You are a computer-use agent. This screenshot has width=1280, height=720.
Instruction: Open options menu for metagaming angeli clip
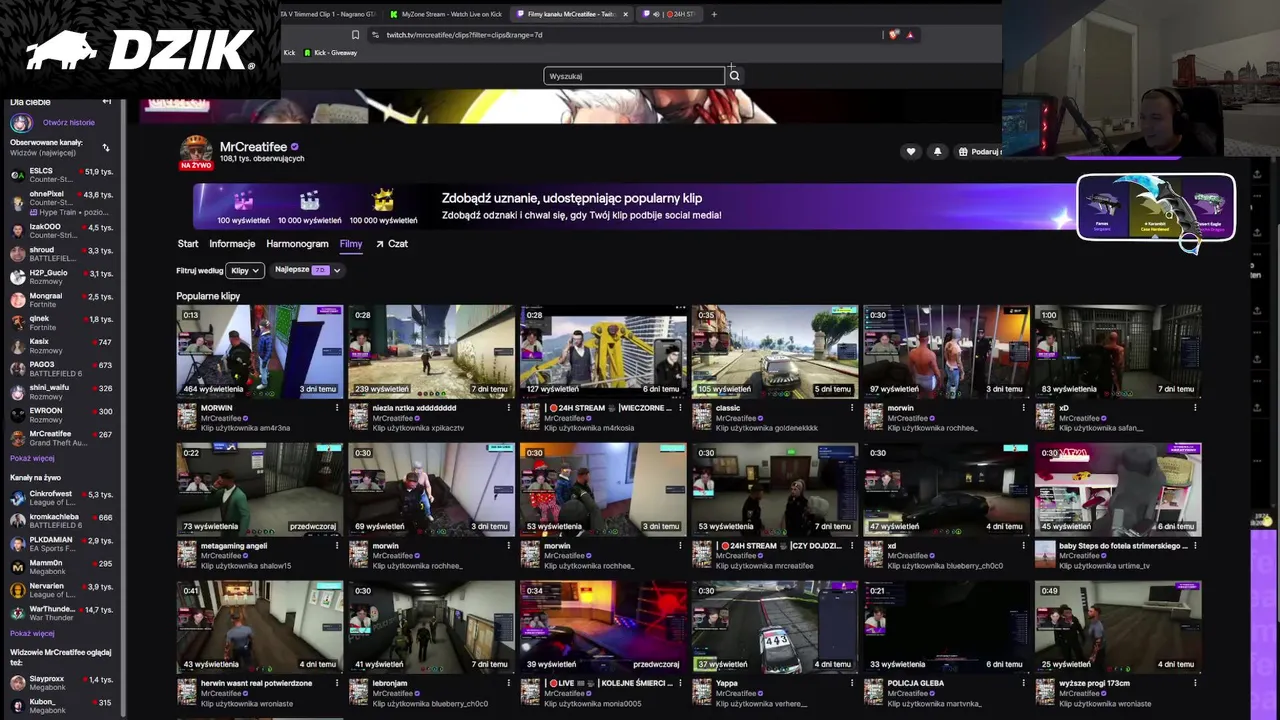(337, 546)
